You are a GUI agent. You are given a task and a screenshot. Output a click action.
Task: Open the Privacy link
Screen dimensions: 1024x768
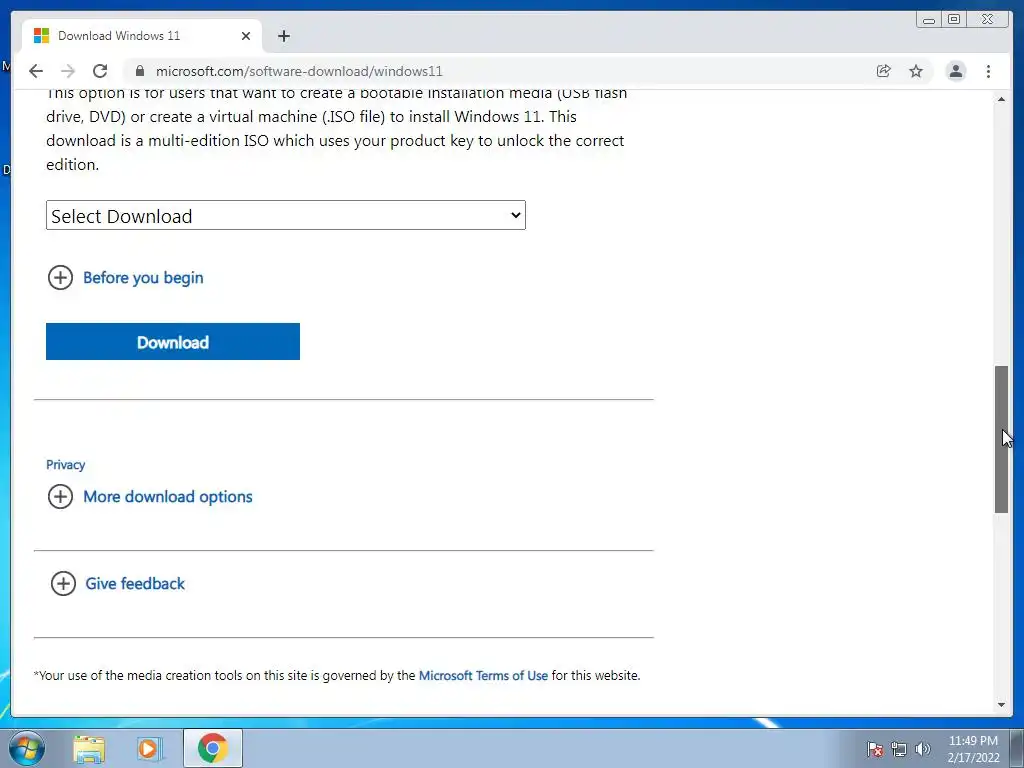coord(65,465)
